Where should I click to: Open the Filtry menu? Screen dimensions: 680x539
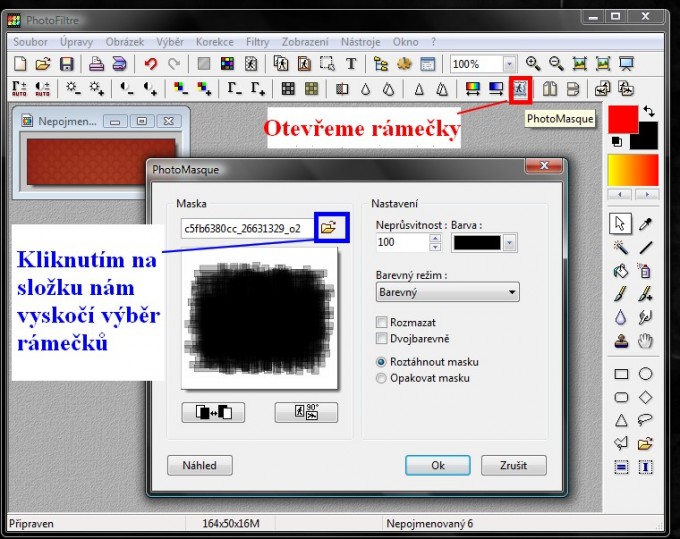pyautogui.click(x=258, y=42)
